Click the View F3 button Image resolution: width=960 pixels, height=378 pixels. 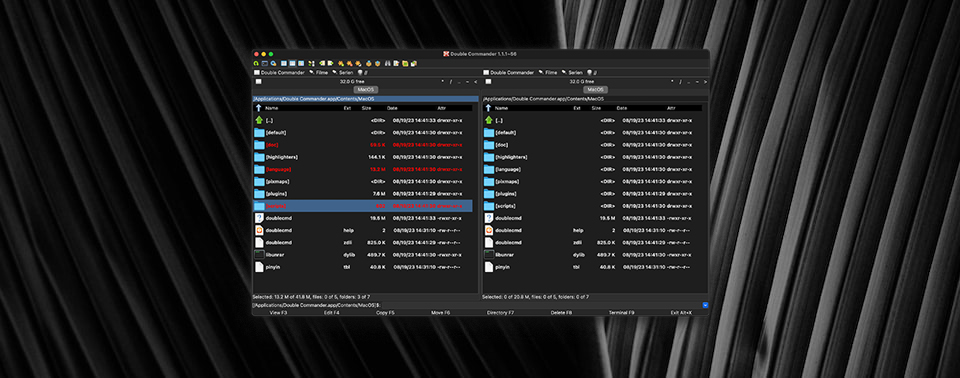click(x=279, y=312)
